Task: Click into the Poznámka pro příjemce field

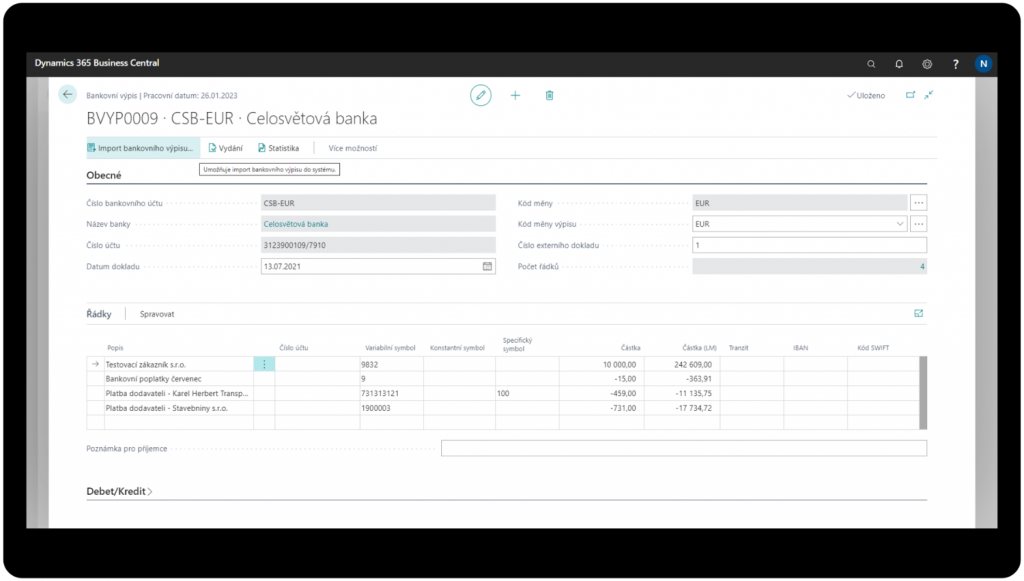Action: [684, 448]
